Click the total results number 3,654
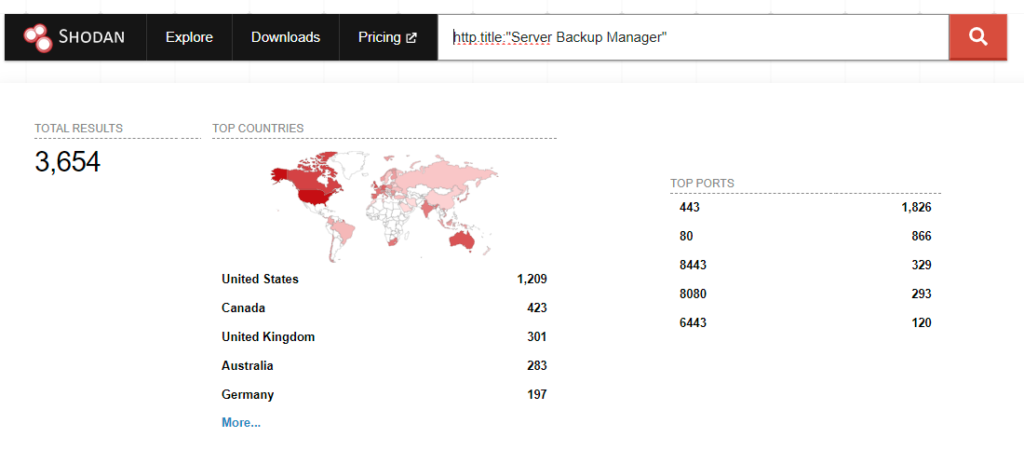This screenshot has height=451, width=1024. point(67,162)
